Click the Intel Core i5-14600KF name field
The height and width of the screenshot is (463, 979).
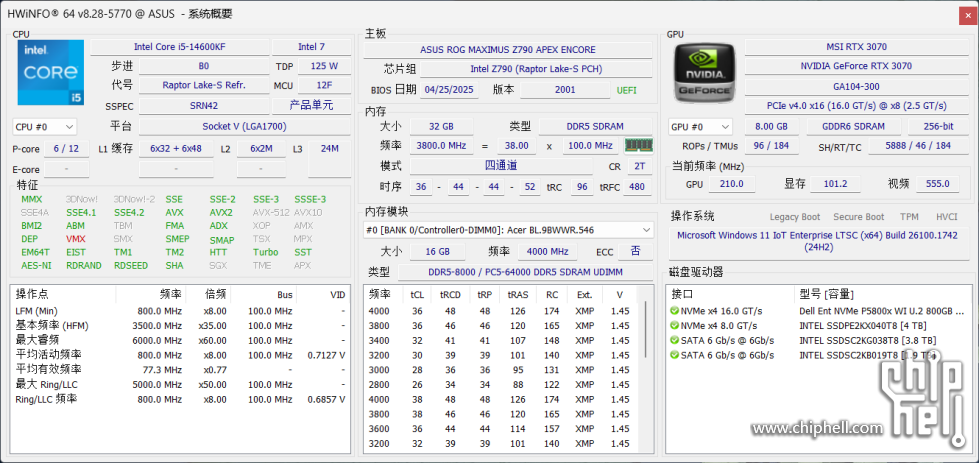[180, 47]
